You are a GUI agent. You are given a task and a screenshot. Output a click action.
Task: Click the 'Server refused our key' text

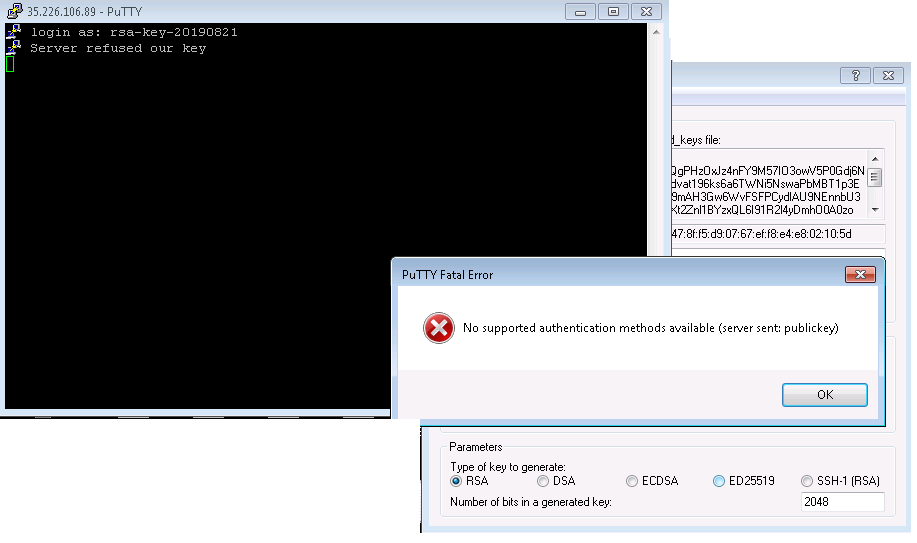pos(118,49)
